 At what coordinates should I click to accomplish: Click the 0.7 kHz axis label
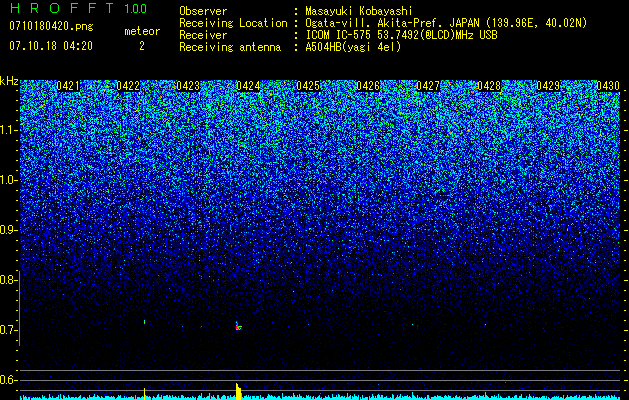click(x=8, y=330)
